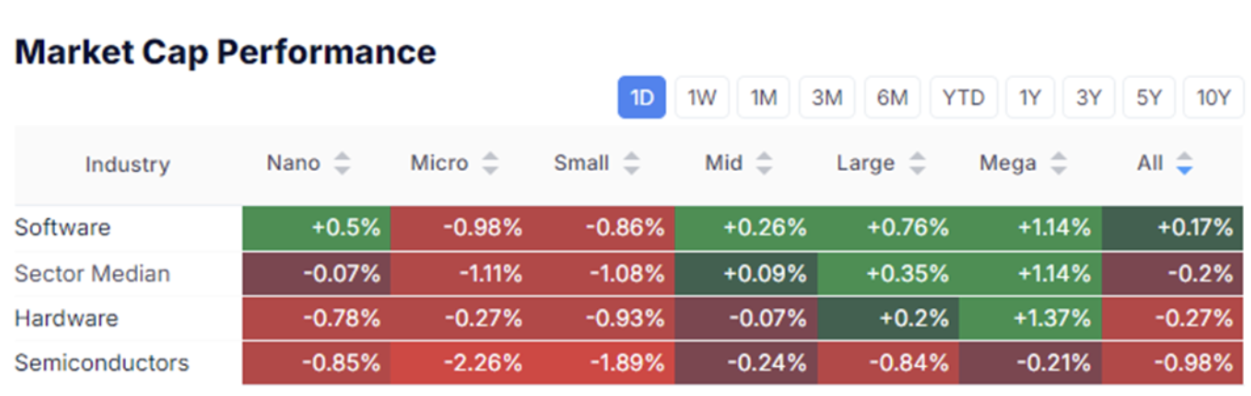Select the 1D time range

(x=641, y=98)
